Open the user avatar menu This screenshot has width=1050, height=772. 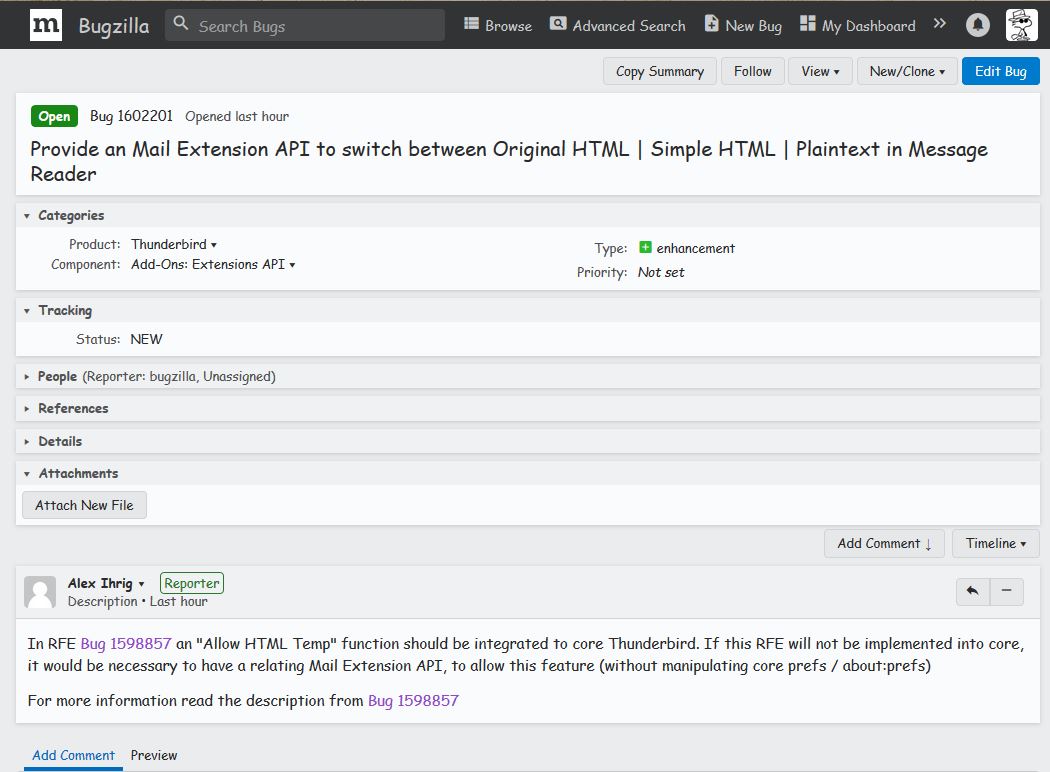(x=1021, y=25)
